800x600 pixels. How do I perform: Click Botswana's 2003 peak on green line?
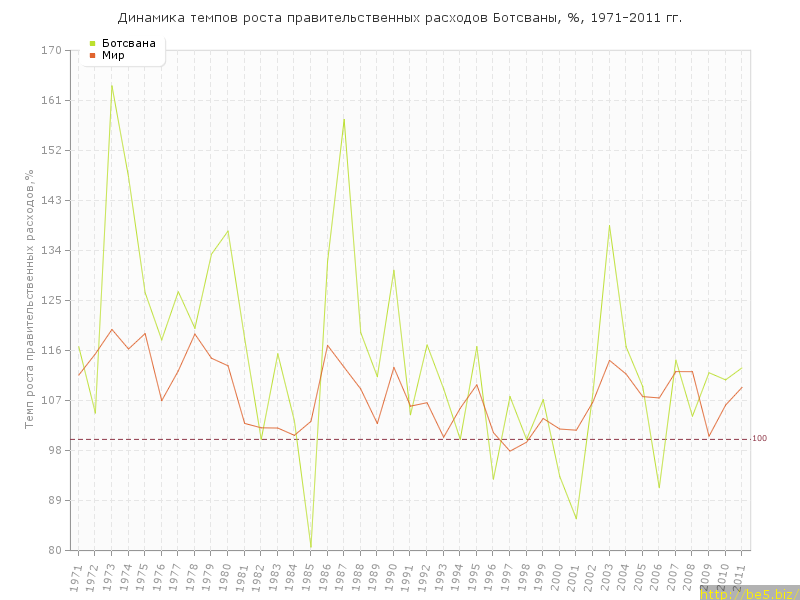click(609, 226)
